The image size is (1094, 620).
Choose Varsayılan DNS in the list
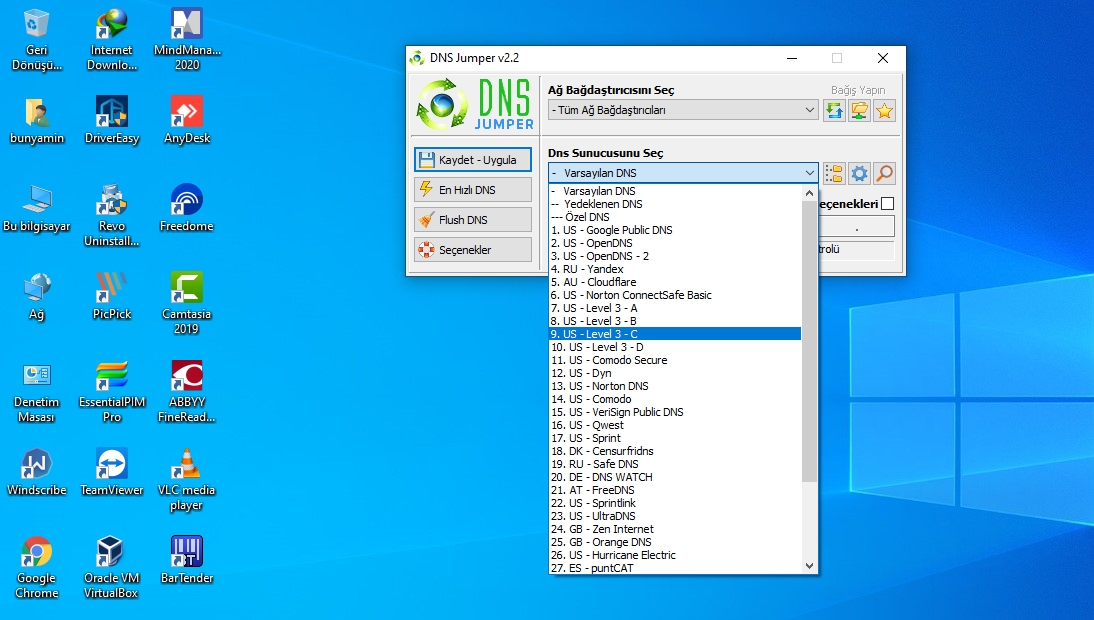coord(675,191)
